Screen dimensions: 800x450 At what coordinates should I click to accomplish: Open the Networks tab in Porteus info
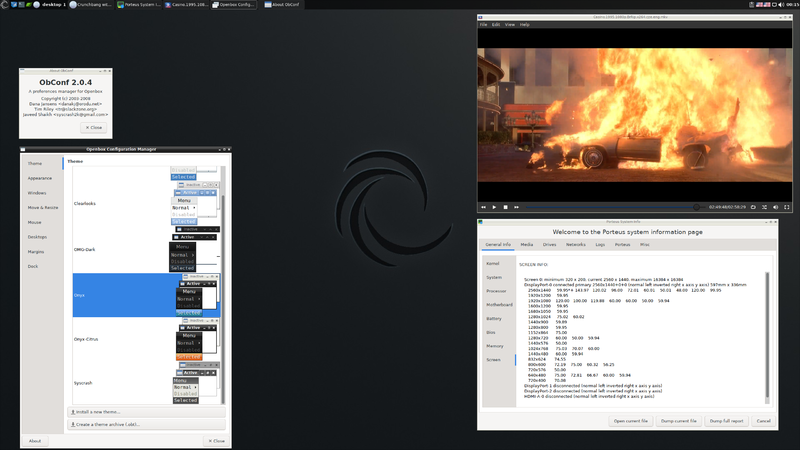point(576,244)
